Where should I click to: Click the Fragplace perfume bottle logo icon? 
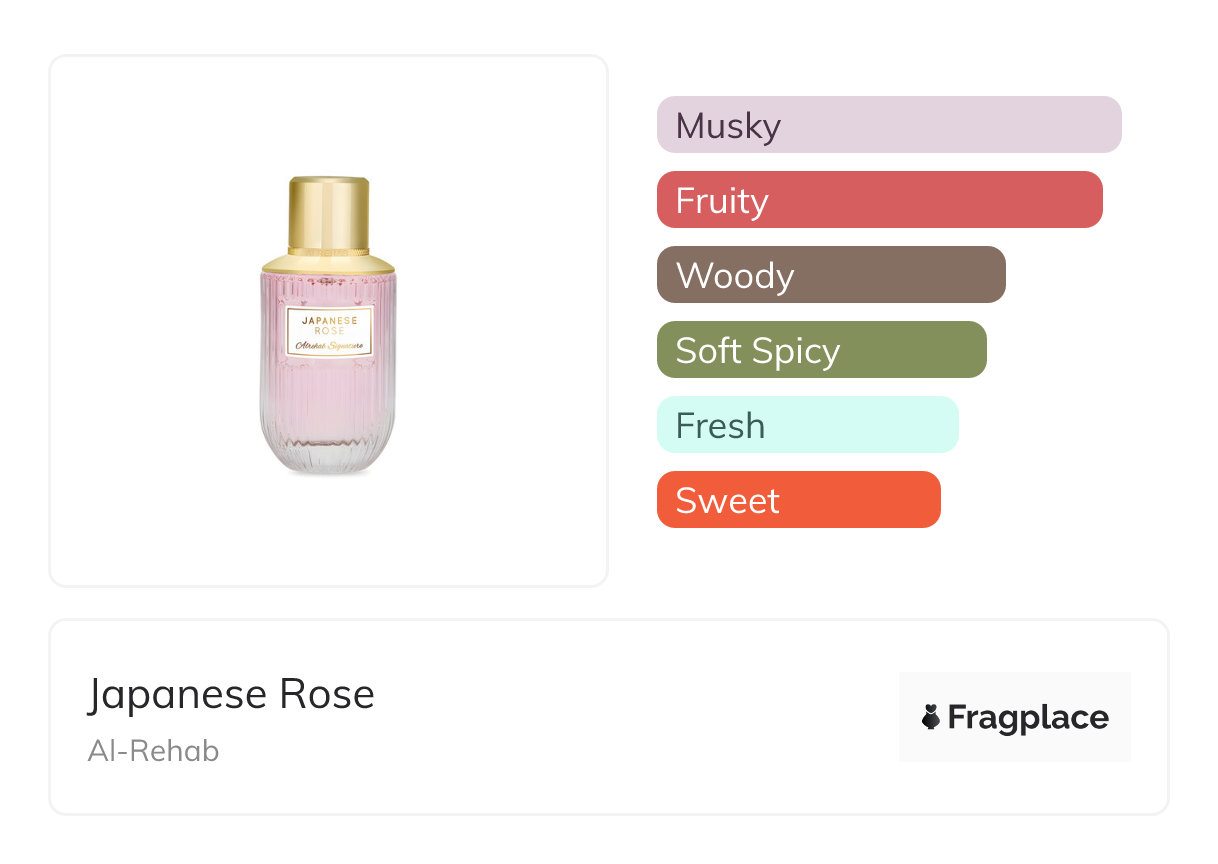(x=931, y=717)
